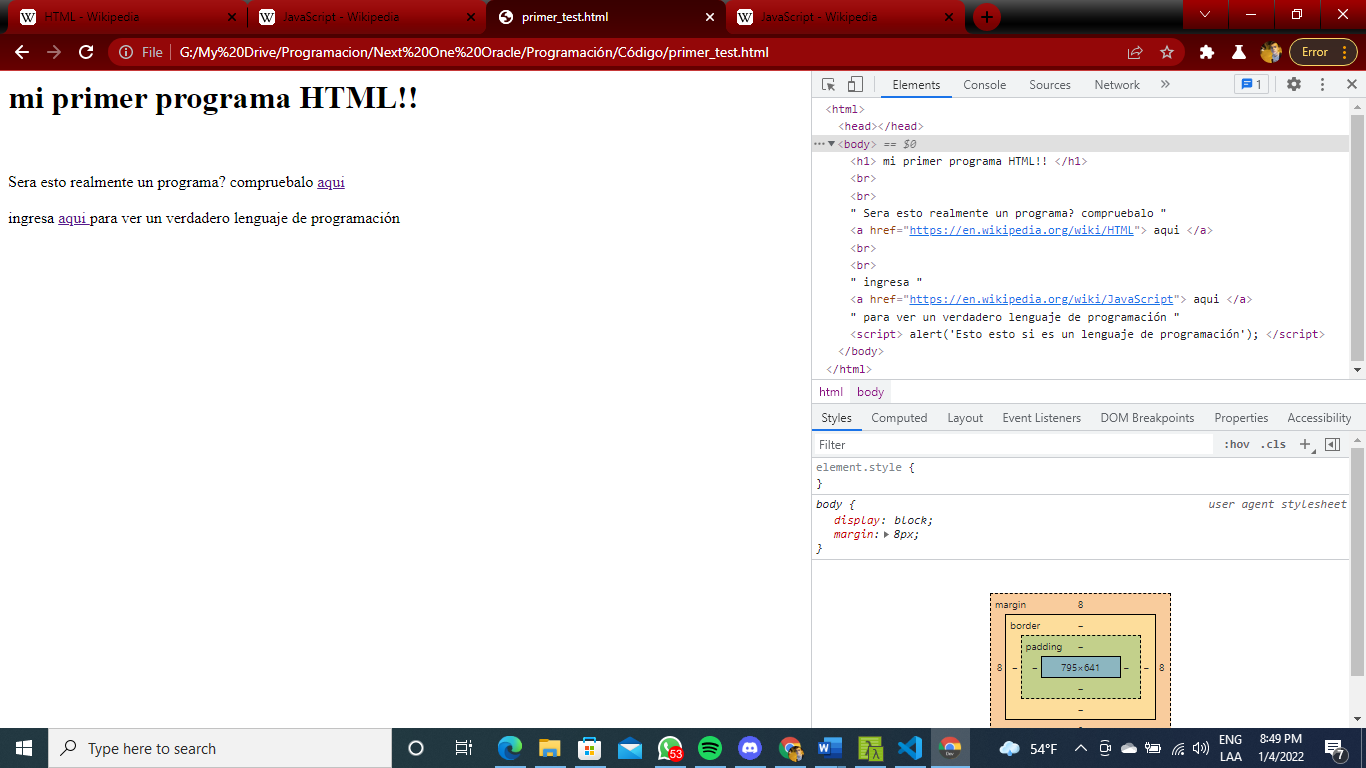Image resolution: width=1366 pixels, height=768 pixels.
Task: Click the Wikipedia HTML href link in DOM
Action: (1022, 230)
